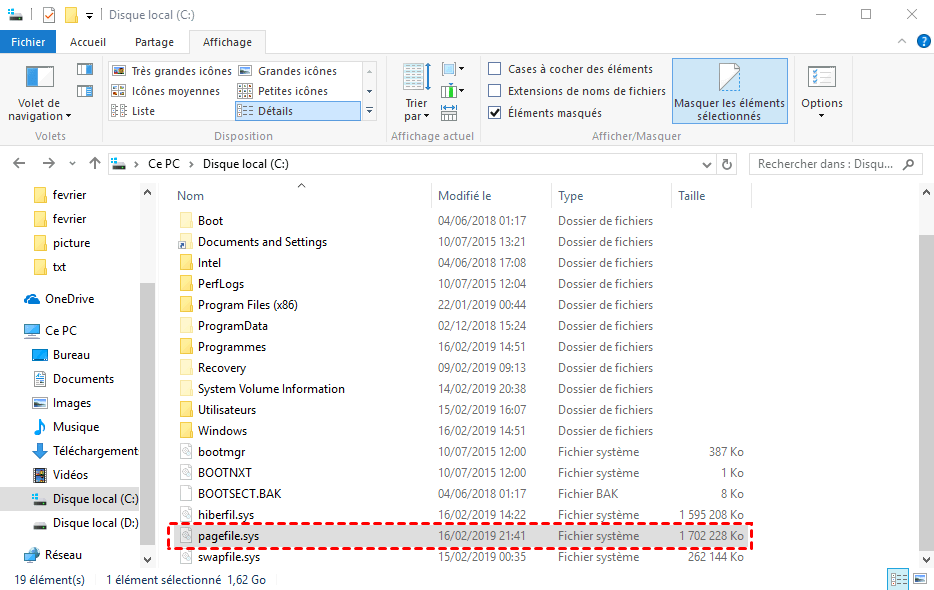
Task: Open the recent locations dropdown arrow
Action: pos(72,164)
